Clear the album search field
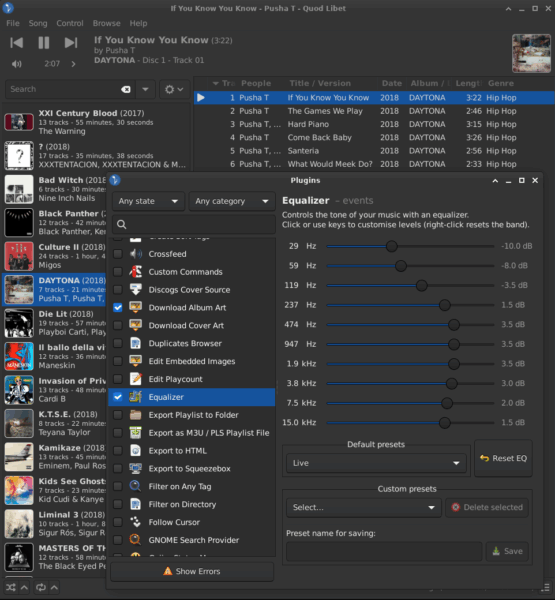The width and height of the screenshot is (555, 600). [x=126, y=89]
